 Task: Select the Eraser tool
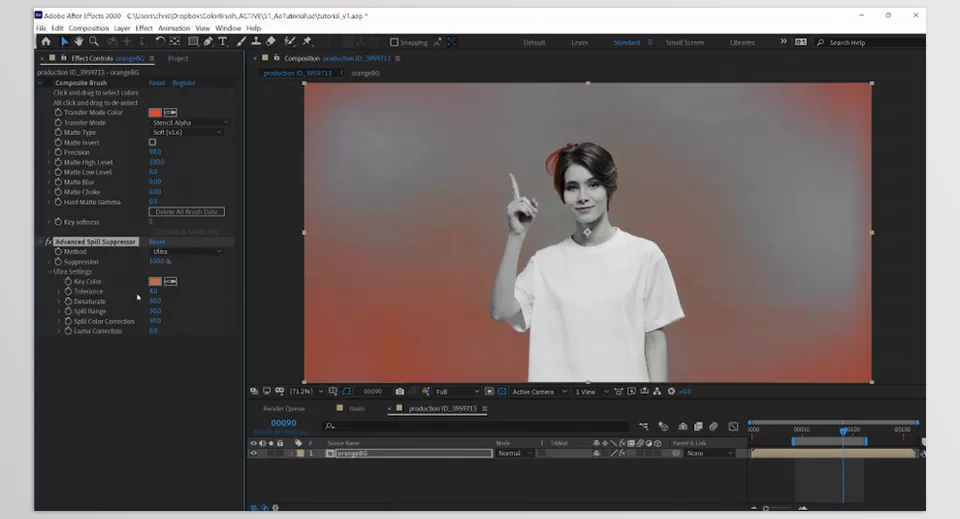[271, 42]
